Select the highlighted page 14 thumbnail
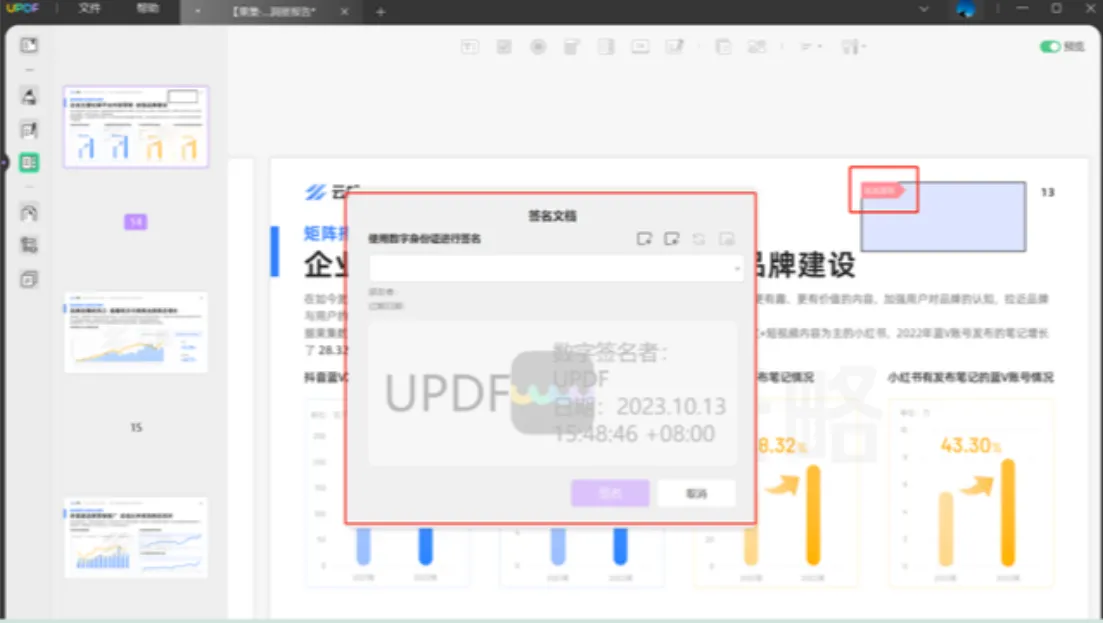The width and height of the screenshot is (1103, 623). click(136, 127)
